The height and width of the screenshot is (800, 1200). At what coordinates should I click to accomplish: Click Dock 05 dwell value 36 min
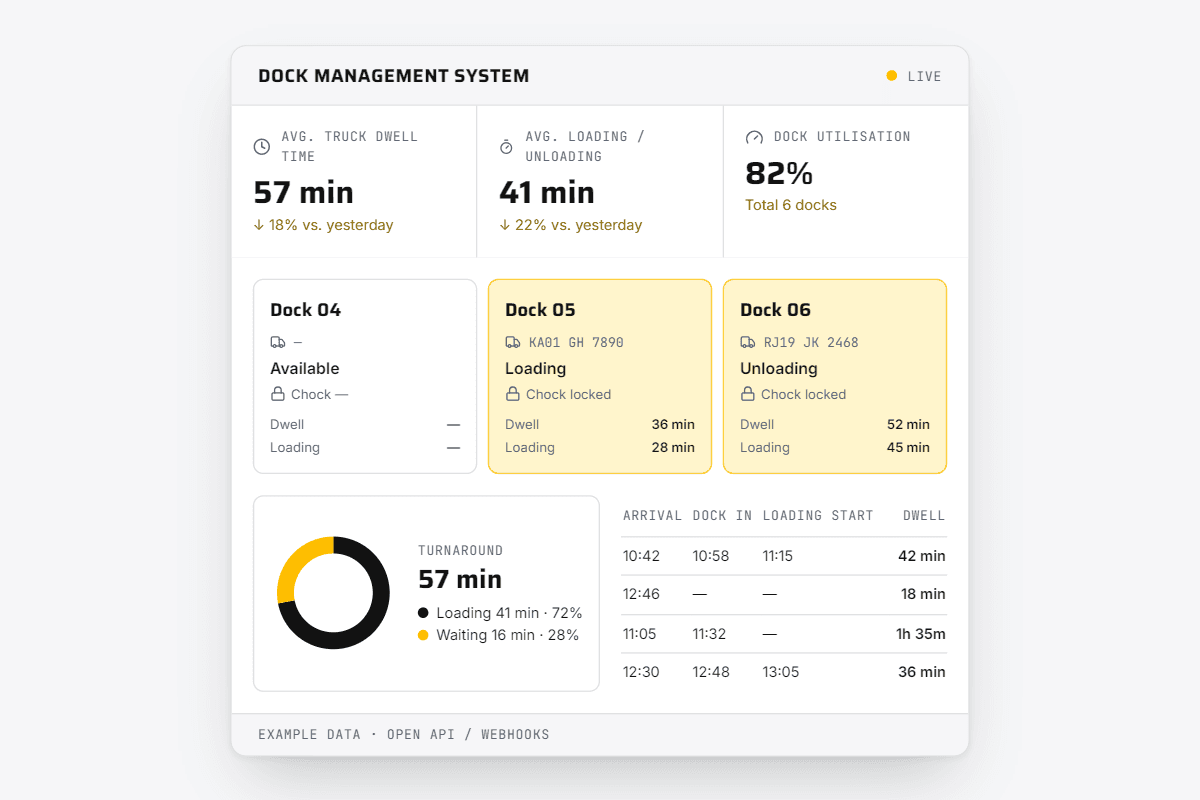coord(673,424)
